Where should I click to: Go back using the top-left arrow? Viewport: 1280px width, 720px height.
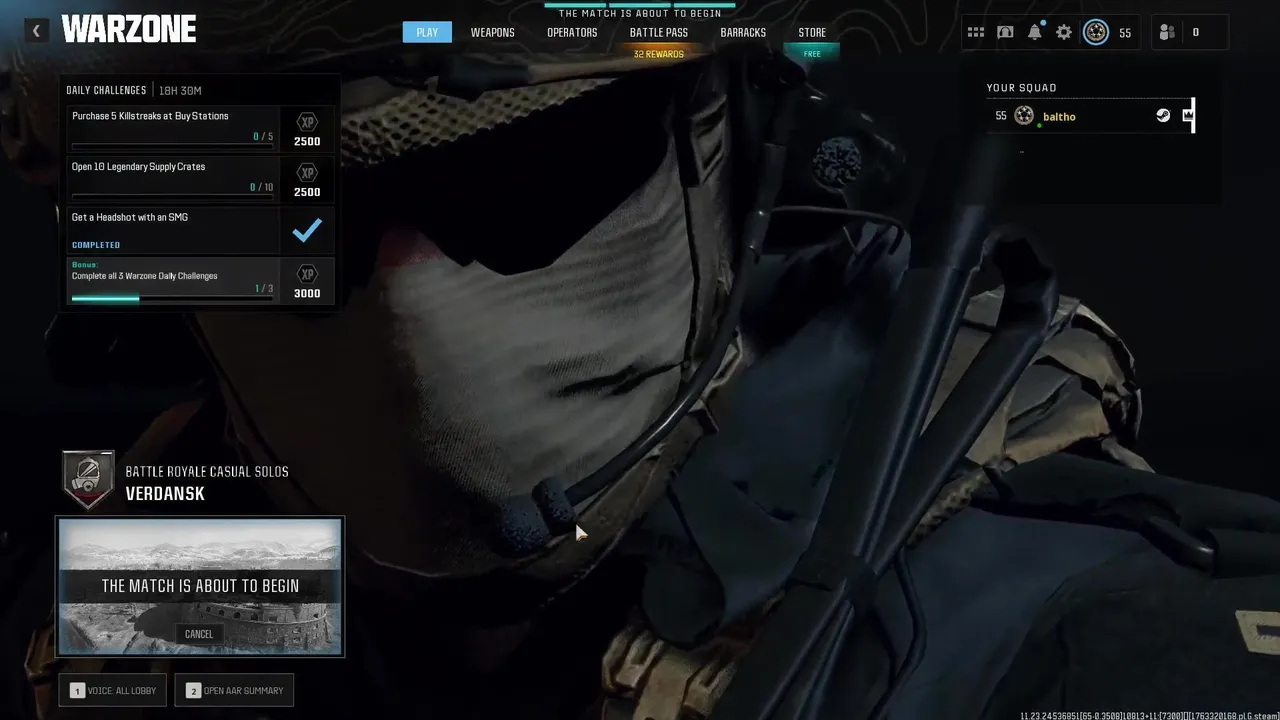pyautogui.click(x=36, y=31)
